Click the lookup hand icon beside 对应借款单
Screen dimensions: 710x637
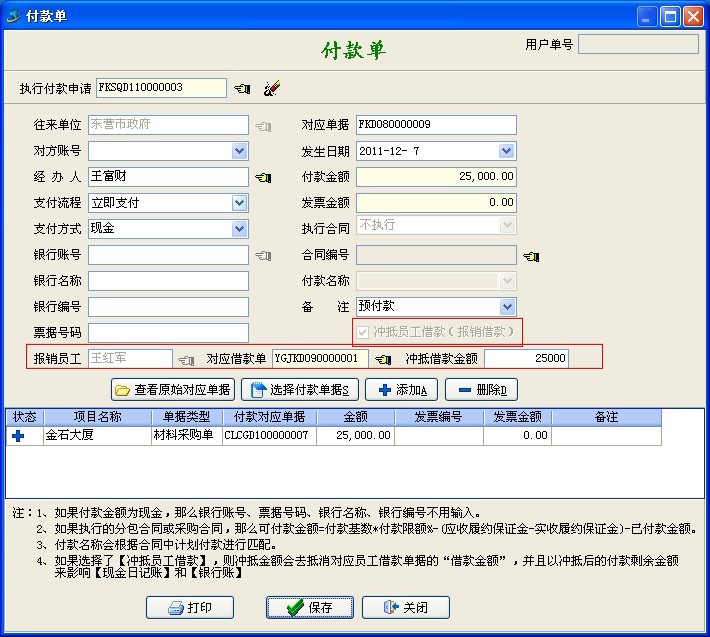(x=382, y=359)
